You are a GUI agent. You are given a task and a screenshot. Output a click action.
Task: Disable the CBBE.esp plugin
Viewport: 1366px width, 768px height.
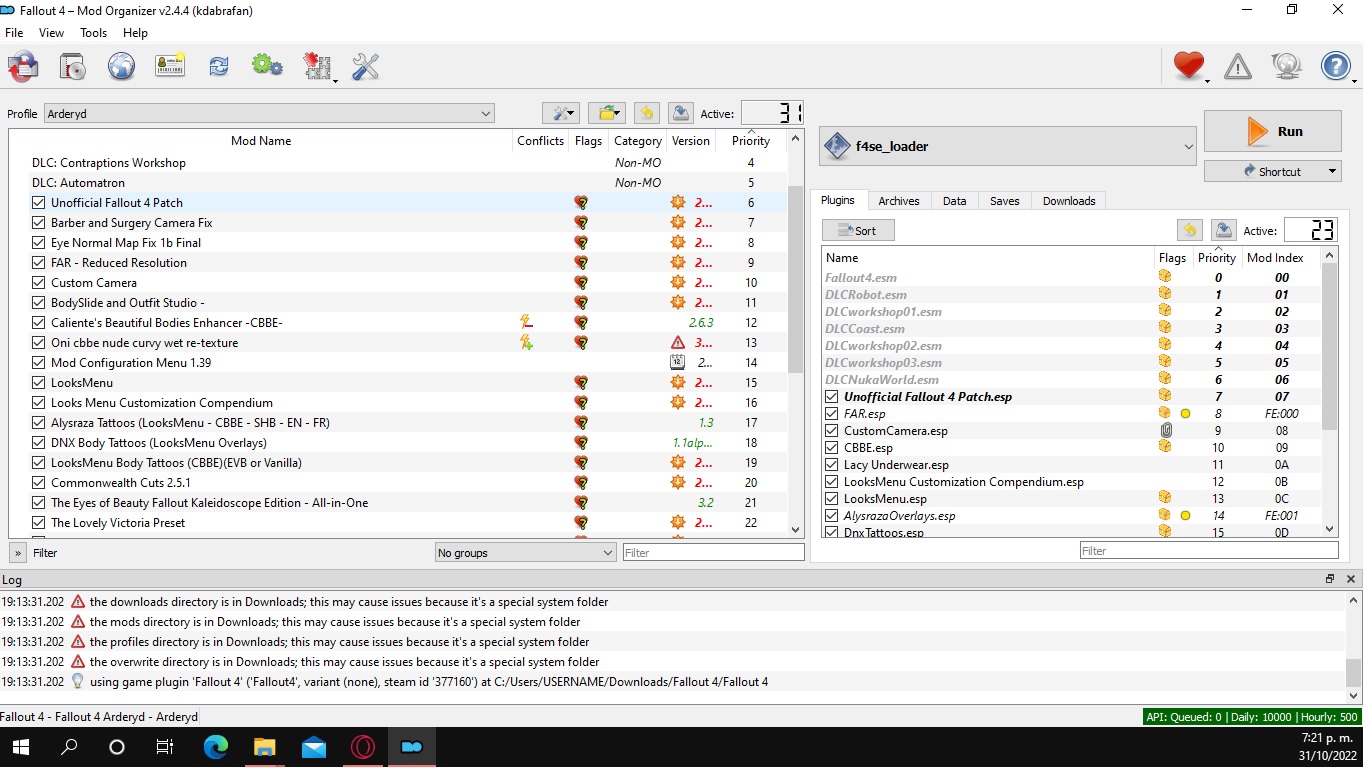point(831,447)
